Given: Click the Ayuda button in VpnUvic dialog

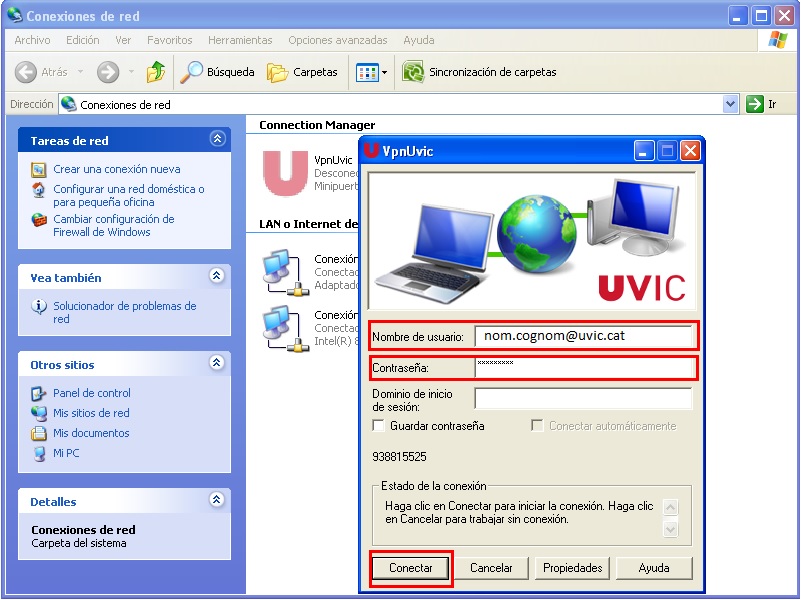Looking at the screenshot, I should coord(654,568).
